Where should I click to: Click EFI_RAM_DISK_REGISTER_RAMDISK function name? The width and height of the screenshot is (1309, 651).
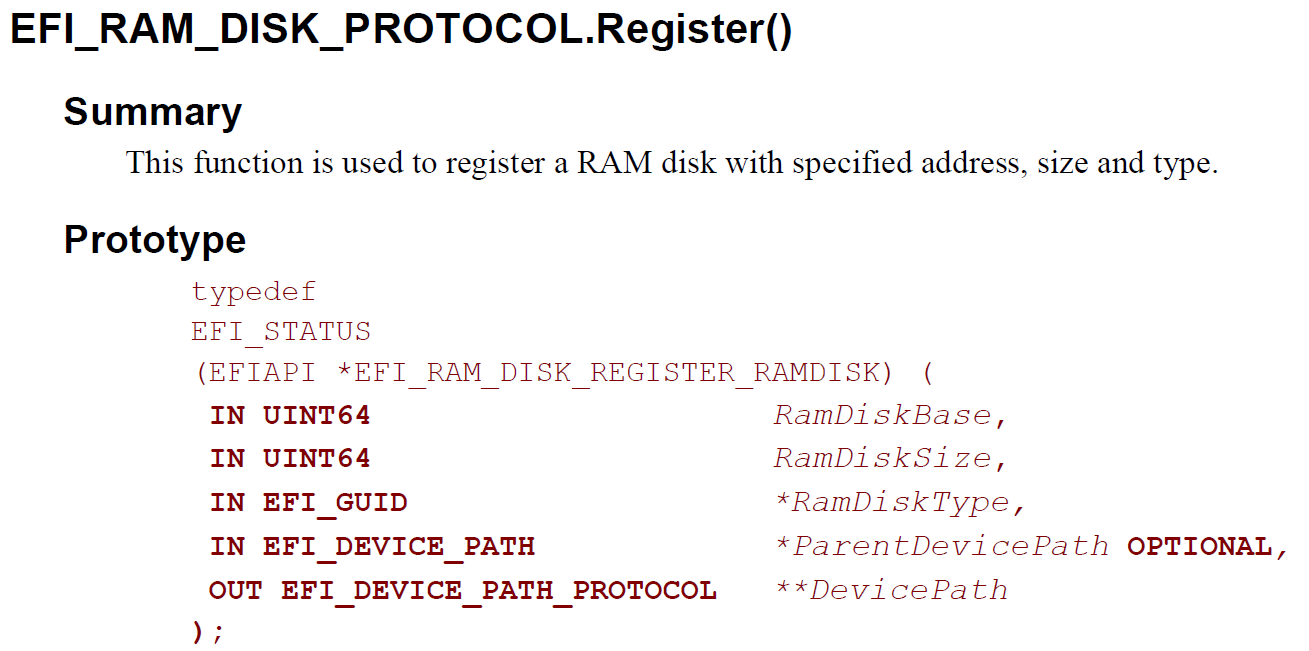(x=616, y=373)
